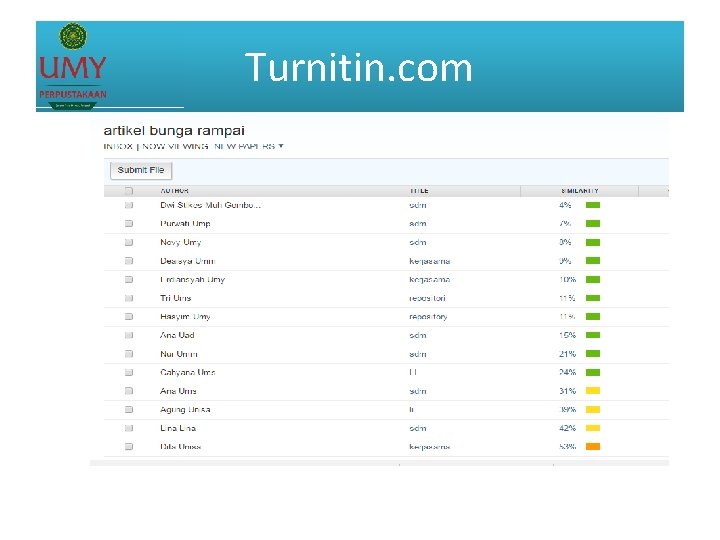Image resolution: width=720 pixels, height=540 pixels.
Task: Click author name Novy Umy
Action: click(180, 242)
